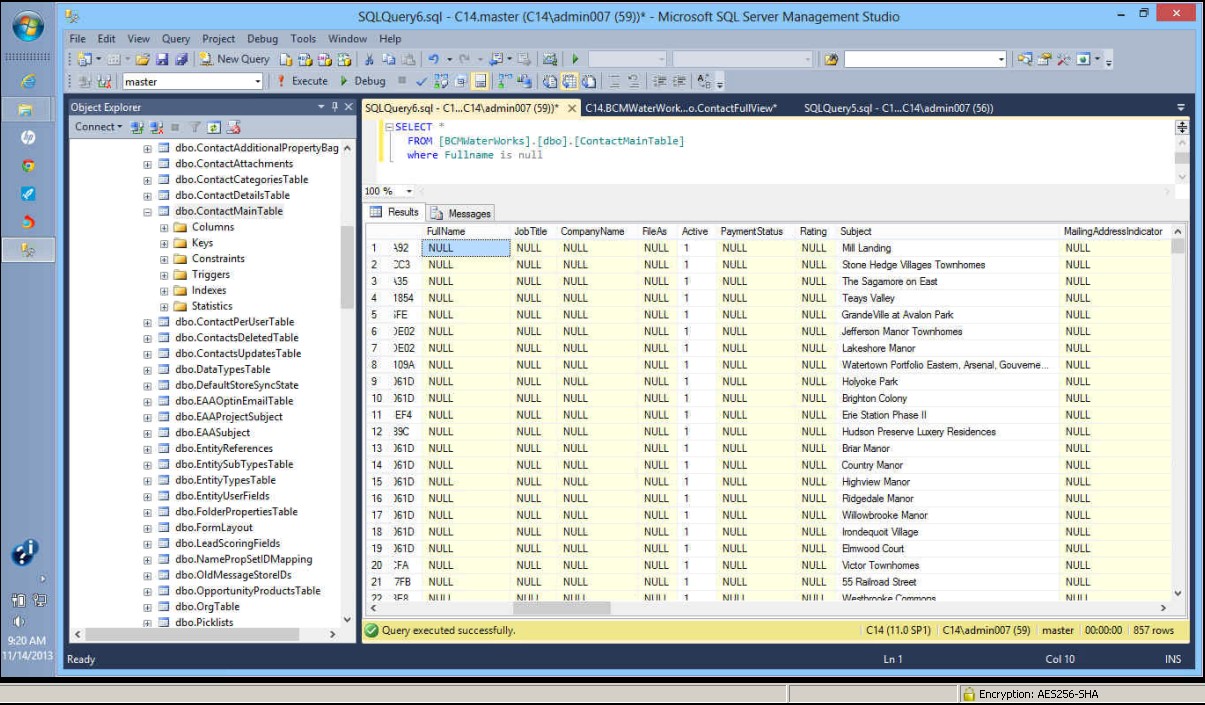Switch to the C14.BCMWaterWork ContactFullView tab
This screenshot has height=705, width=1205.
(681, 108)
